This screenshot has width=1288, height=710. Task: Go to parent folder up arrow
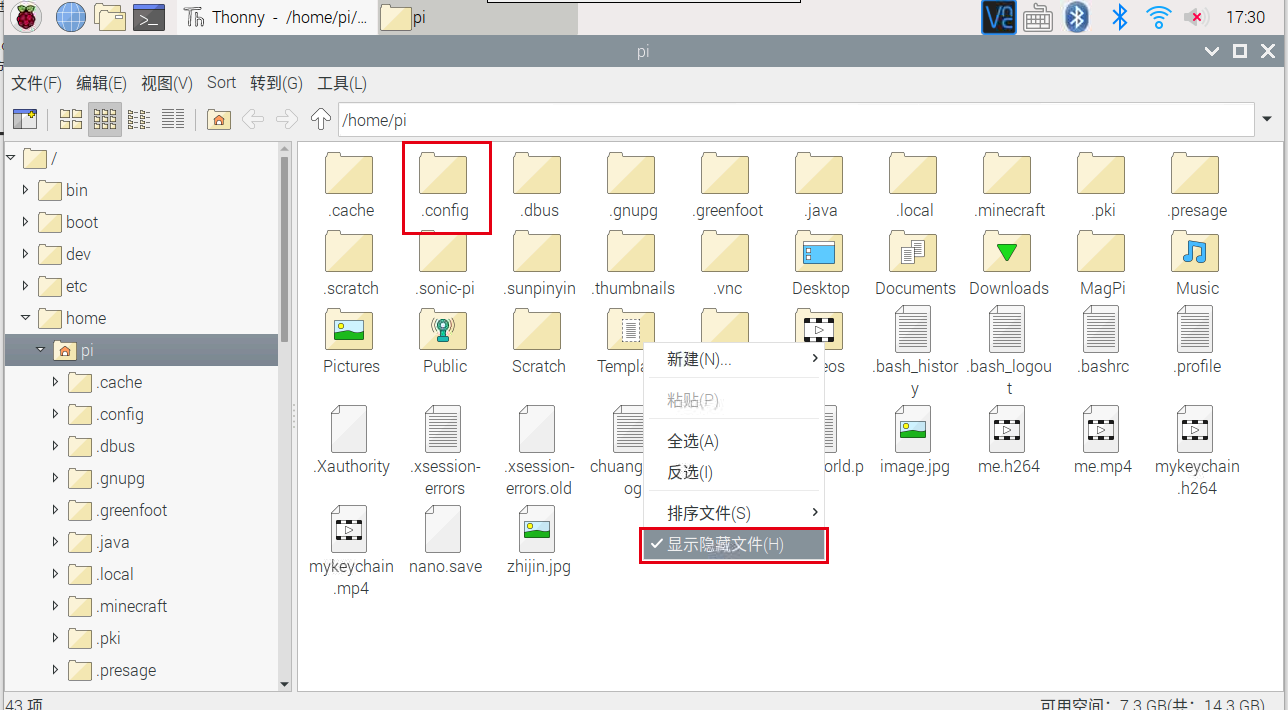(321, 120)
